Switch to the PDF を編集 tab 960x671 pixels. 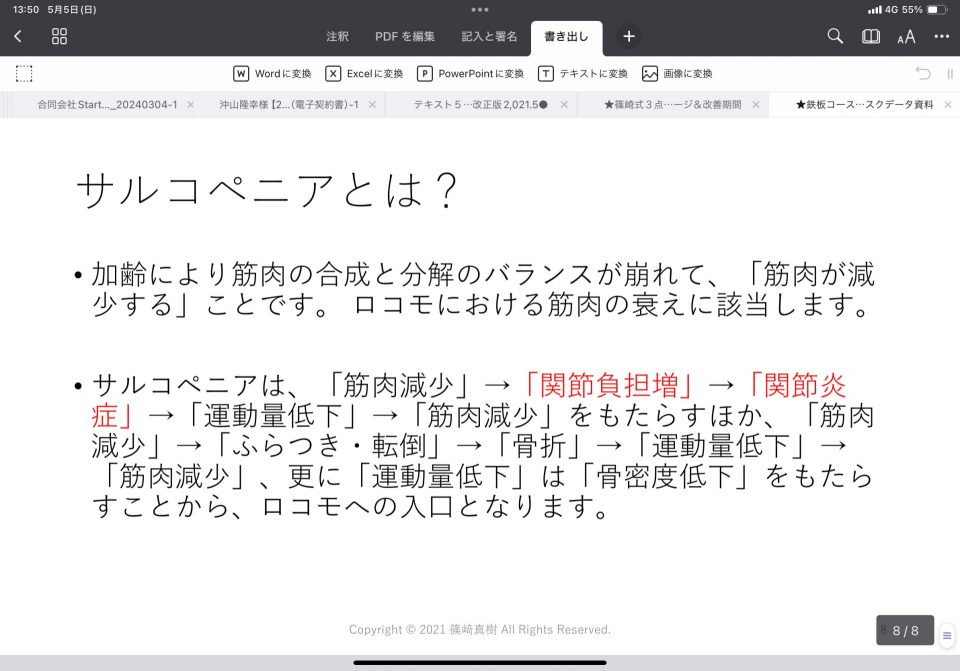[x=405, y=37]
